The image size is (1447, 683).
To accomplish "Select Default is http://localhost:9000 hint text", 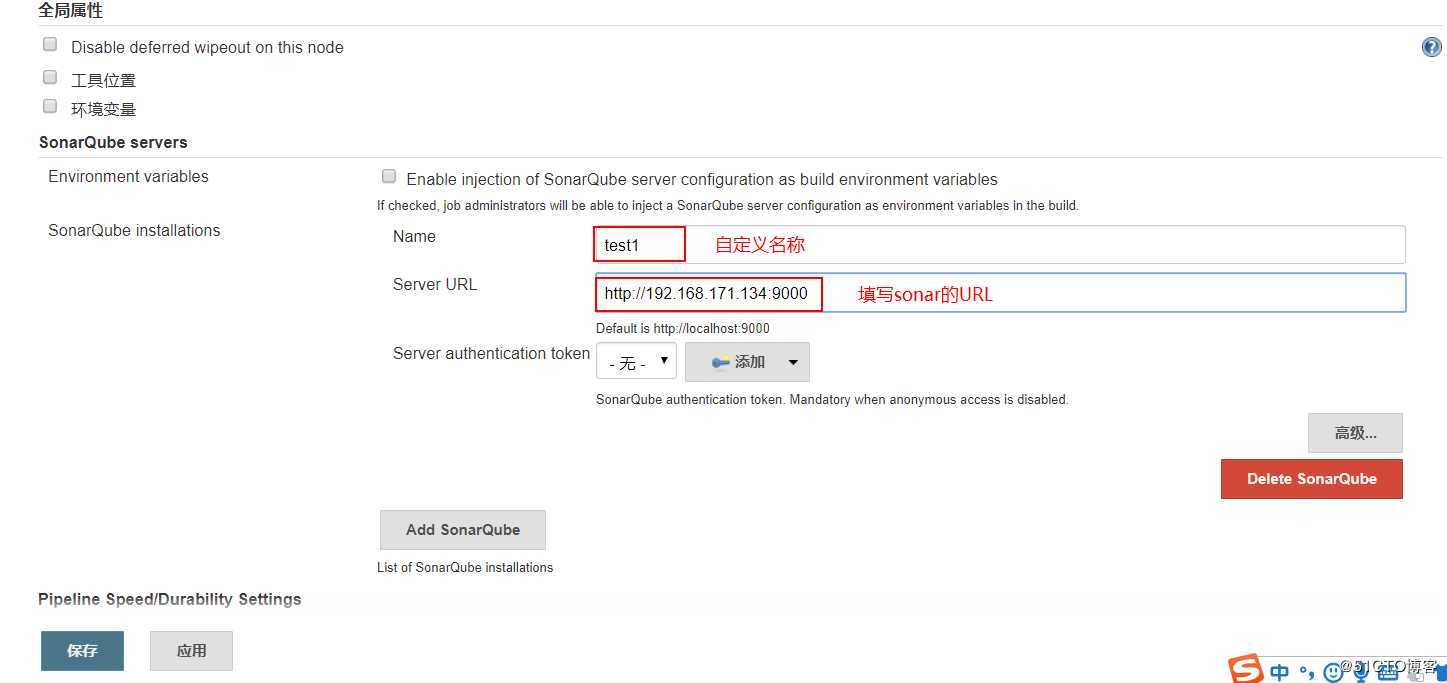I will (683, 328).
